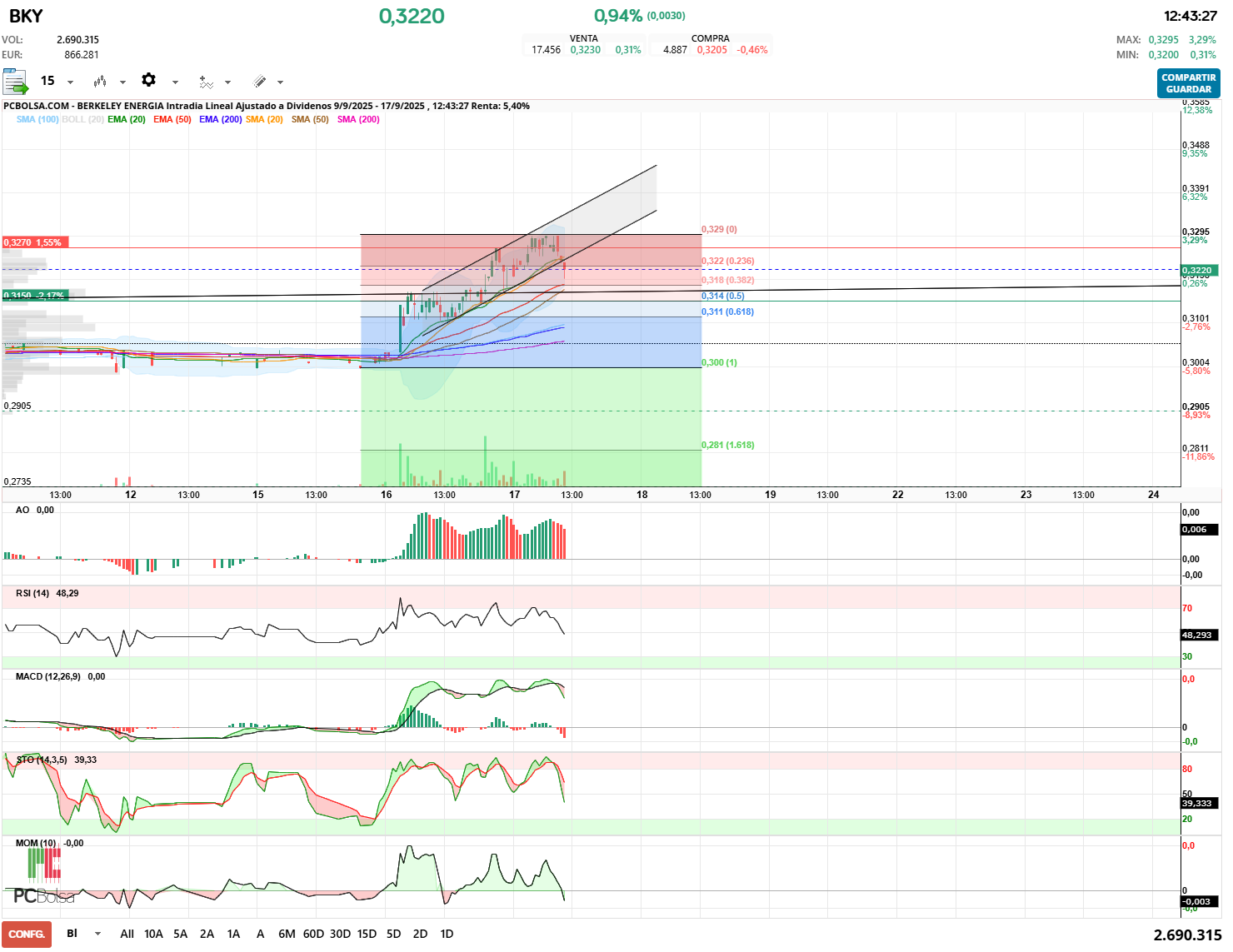Select the A year-to-date range
This screenshot has width=1233, height=952.
coord(260,934)
